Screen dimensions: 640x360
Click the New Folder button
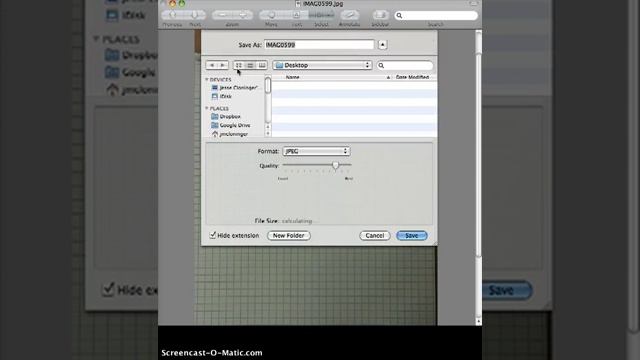point(289,236)
